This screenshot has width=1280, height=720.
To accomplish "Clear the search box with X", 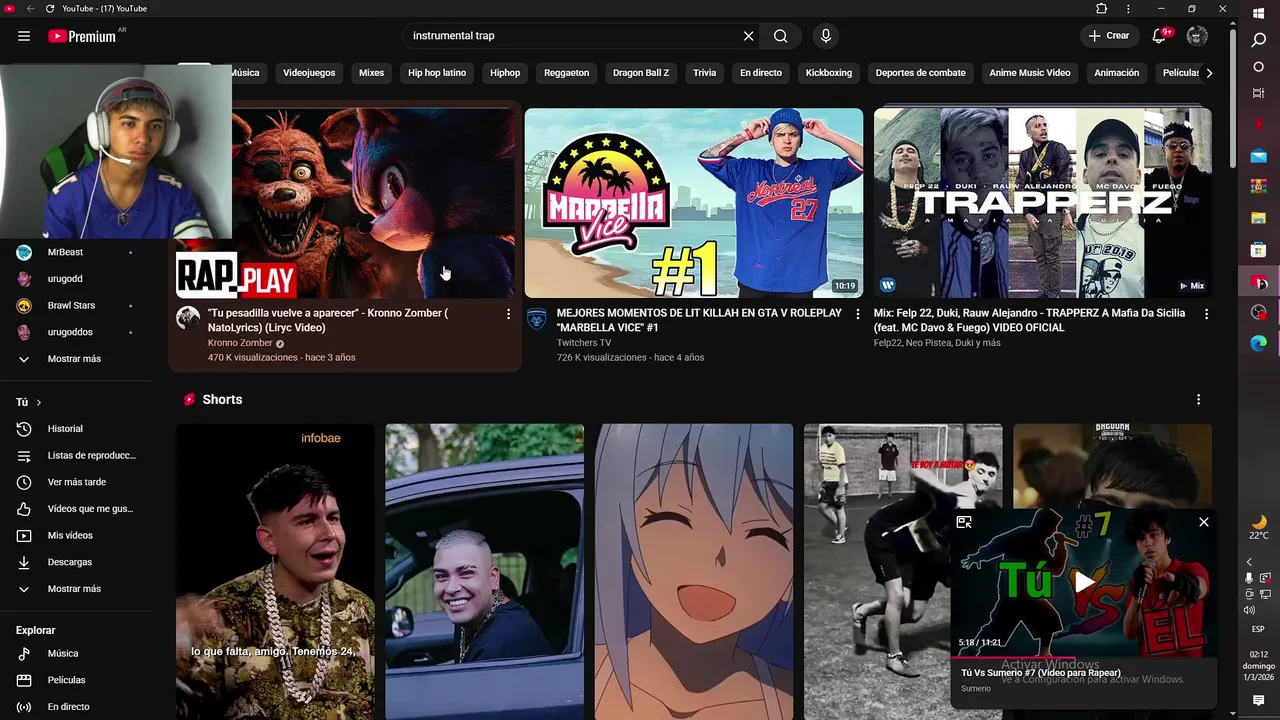I will [748, 36].
